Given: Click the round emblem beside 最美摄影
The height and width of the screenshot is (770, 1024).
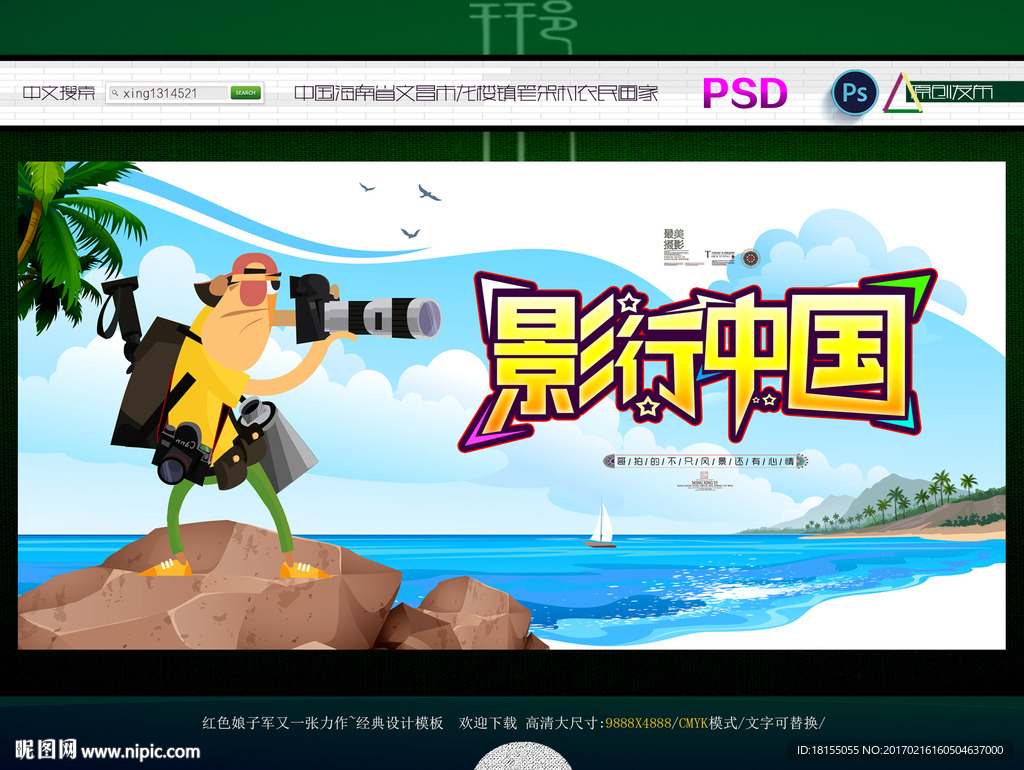Looking at the screenshot, I should [750, 258].
